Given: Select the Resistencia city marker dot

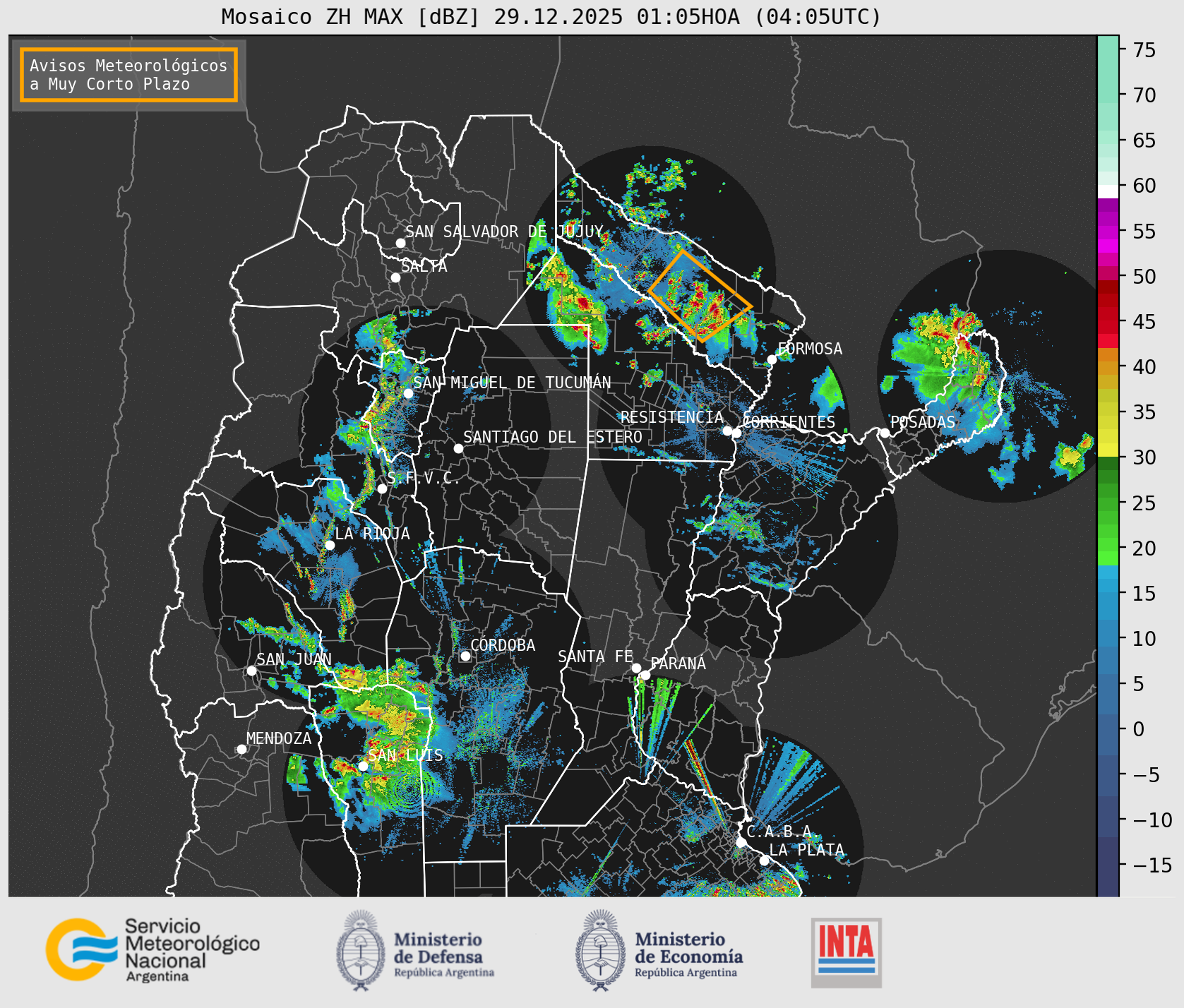Looking at the screenshot, I should pyautogui.click(x=726, y=431).
